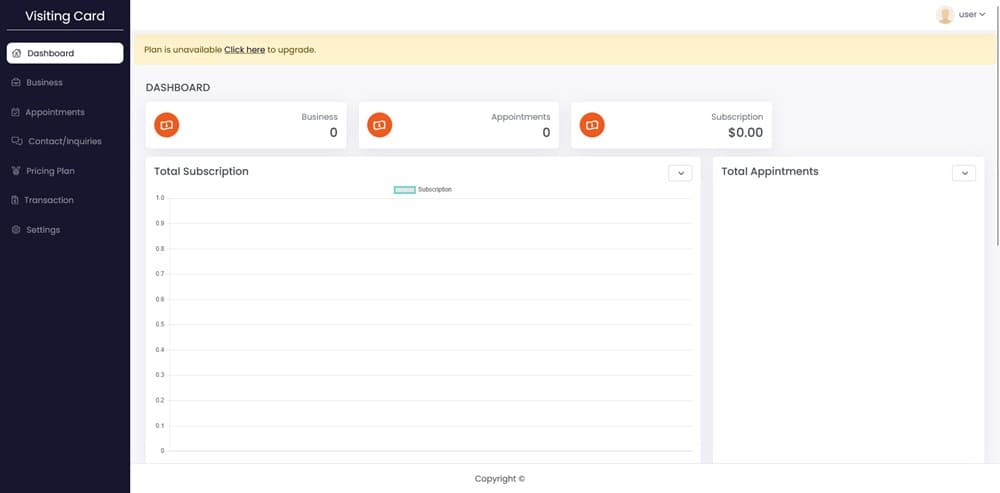Go to the Transaction menu item
The image size is (1000, 493).
point(49,200)
